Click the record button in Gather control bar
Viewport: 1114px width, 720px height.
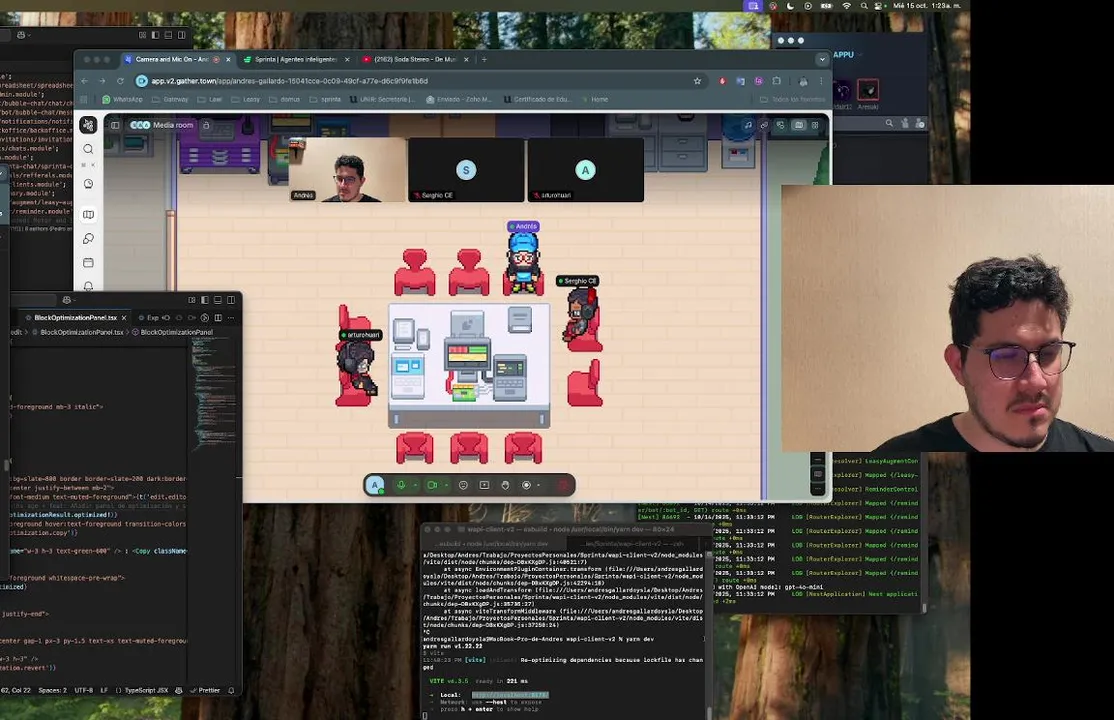pyautogui.click(x=526, y=485)
